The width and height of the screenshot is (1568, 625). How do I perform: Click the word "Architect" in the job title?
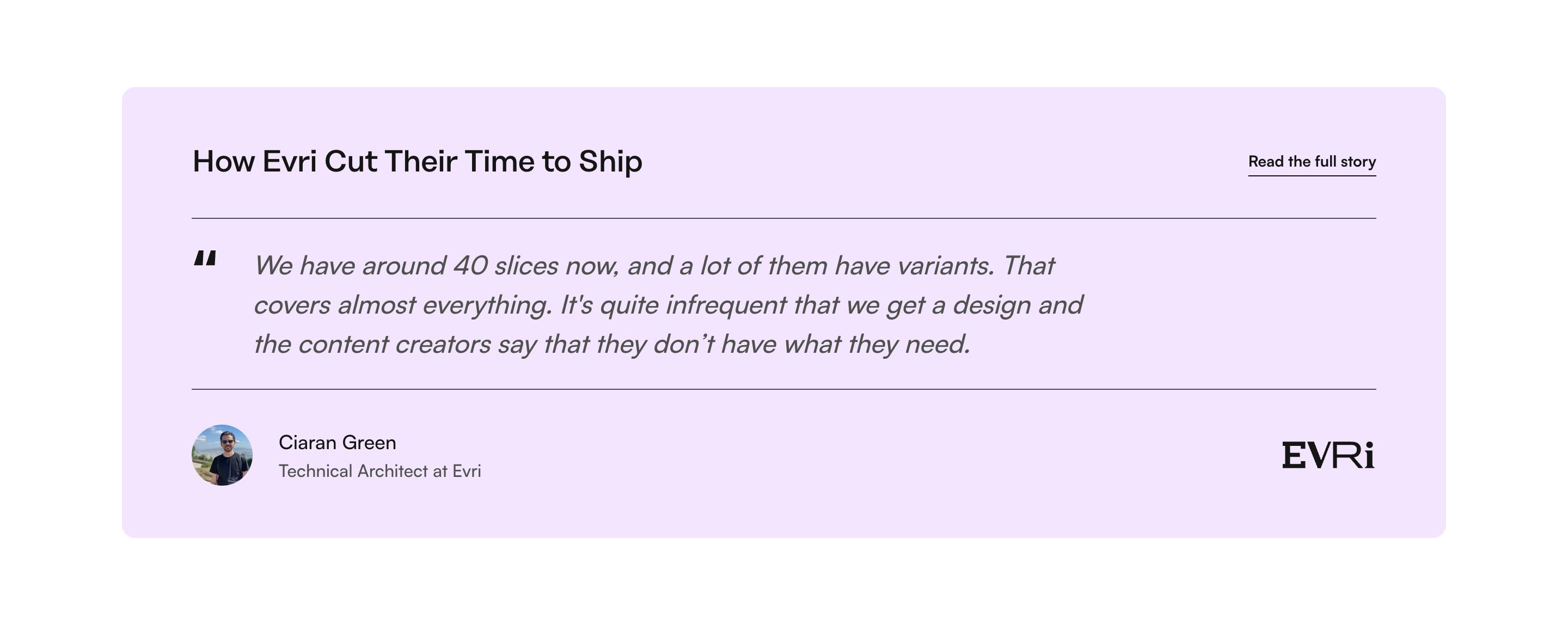[393, 471]
